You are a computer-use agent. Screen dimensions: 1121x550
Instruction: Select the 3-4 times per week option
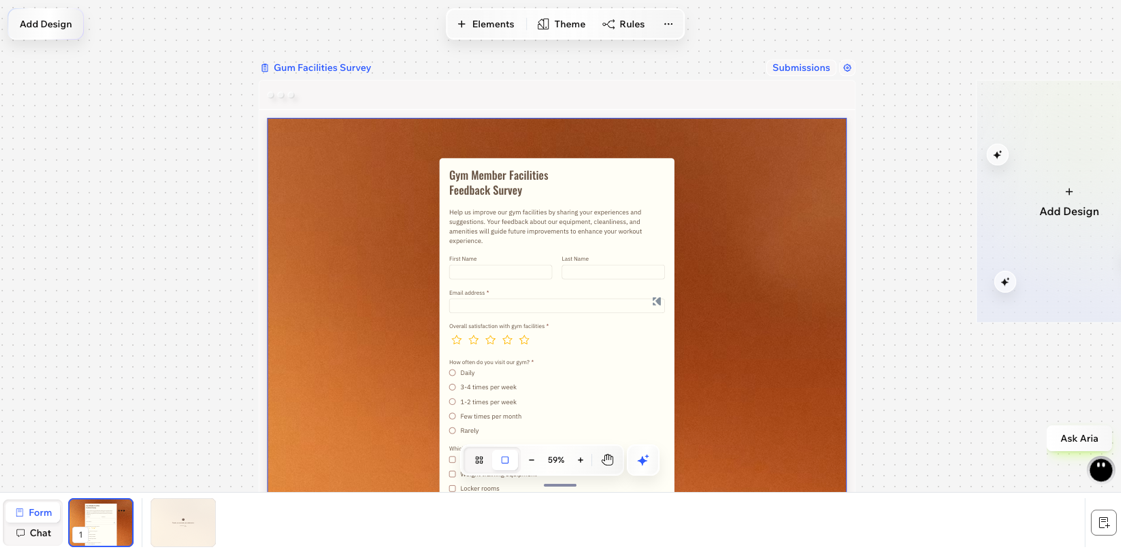coord(452,387)
